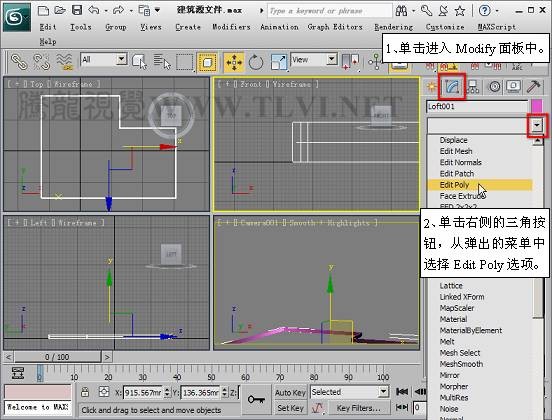Open the View reference coordinate dropdown
This screenshot has width=552, height=420.
314,59
